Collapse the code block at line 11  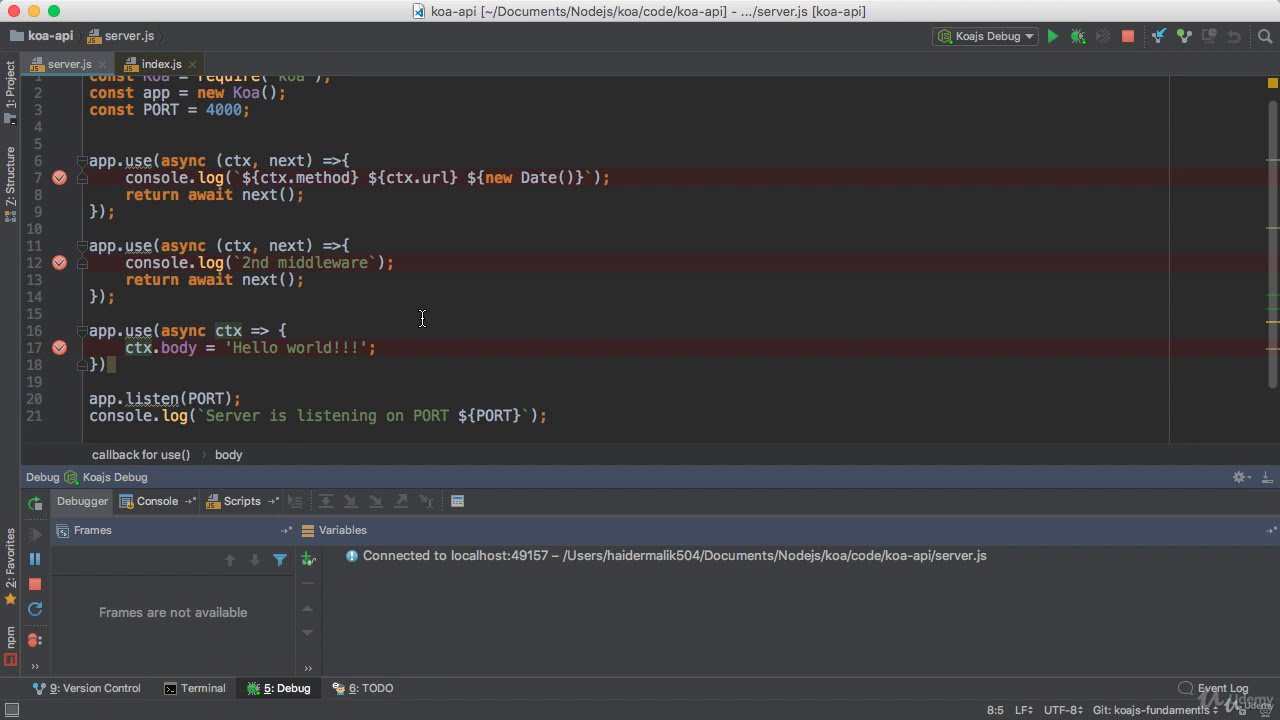[83, 246]
